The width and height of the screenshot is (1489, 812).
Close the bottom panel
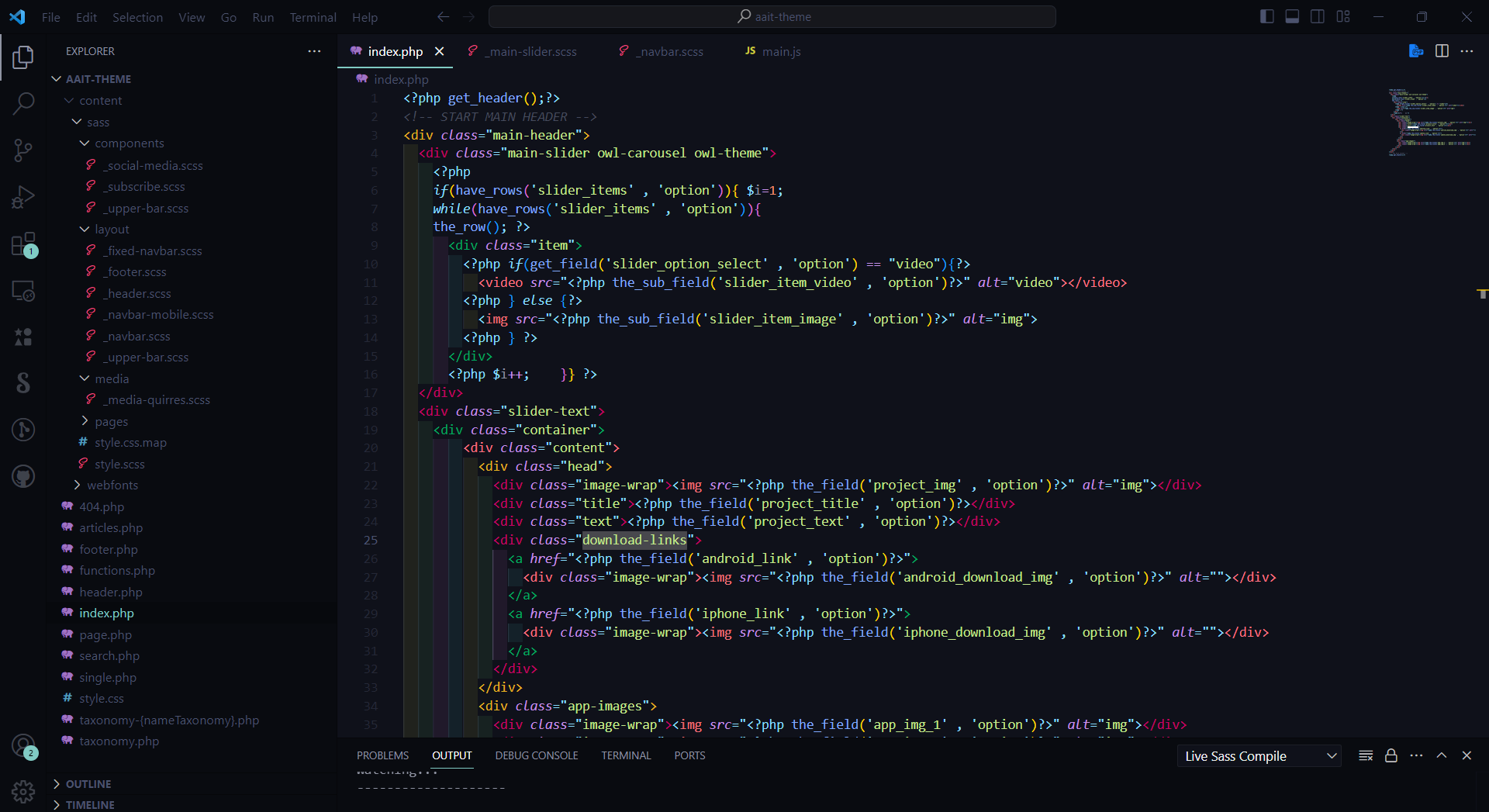pyautogui.click(x=1467, y=755)
